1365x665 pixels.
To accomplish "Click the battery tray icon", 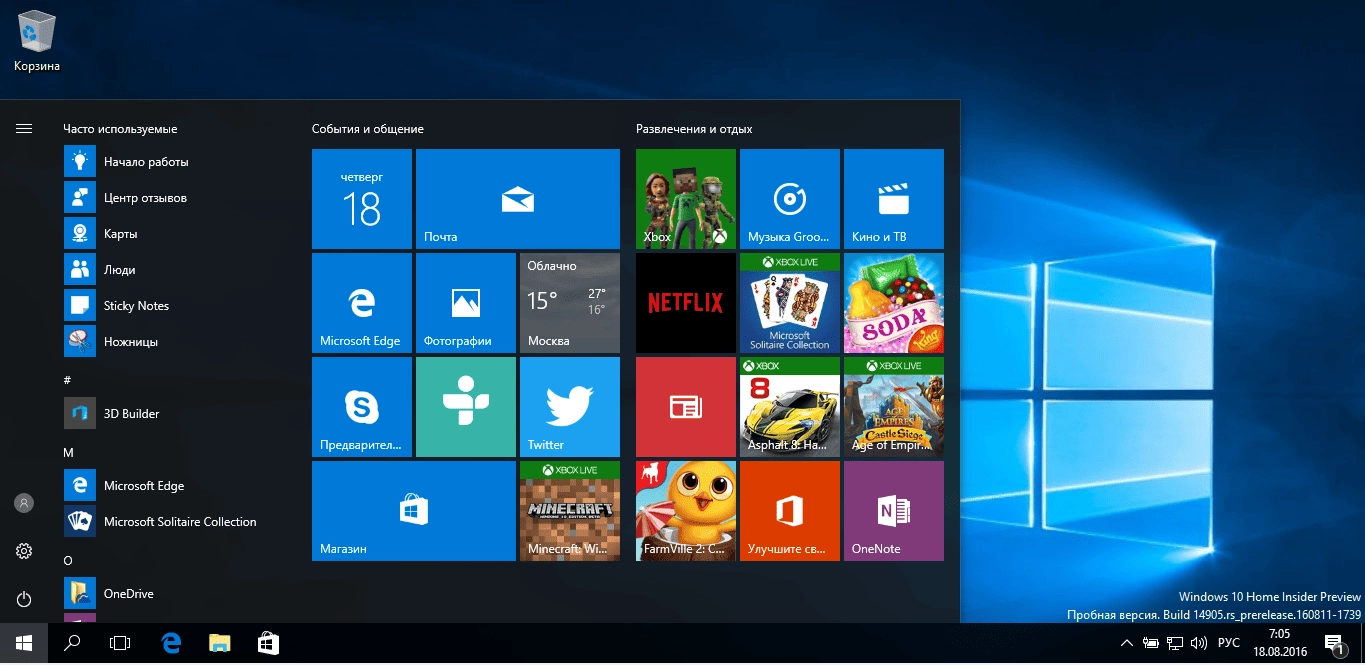I will (x=1151, y=643).
